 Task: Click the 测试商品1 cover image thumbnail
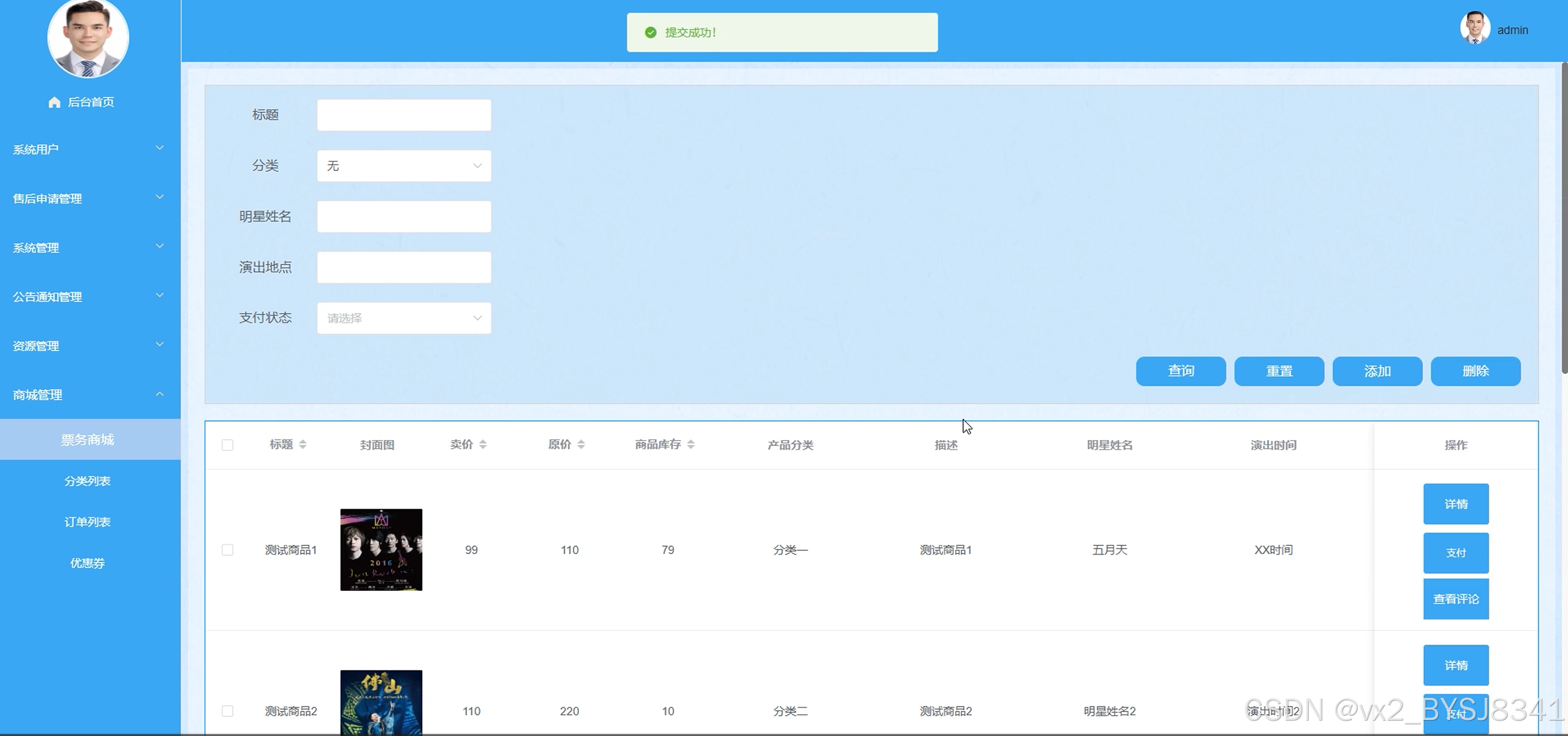[381, 550]
